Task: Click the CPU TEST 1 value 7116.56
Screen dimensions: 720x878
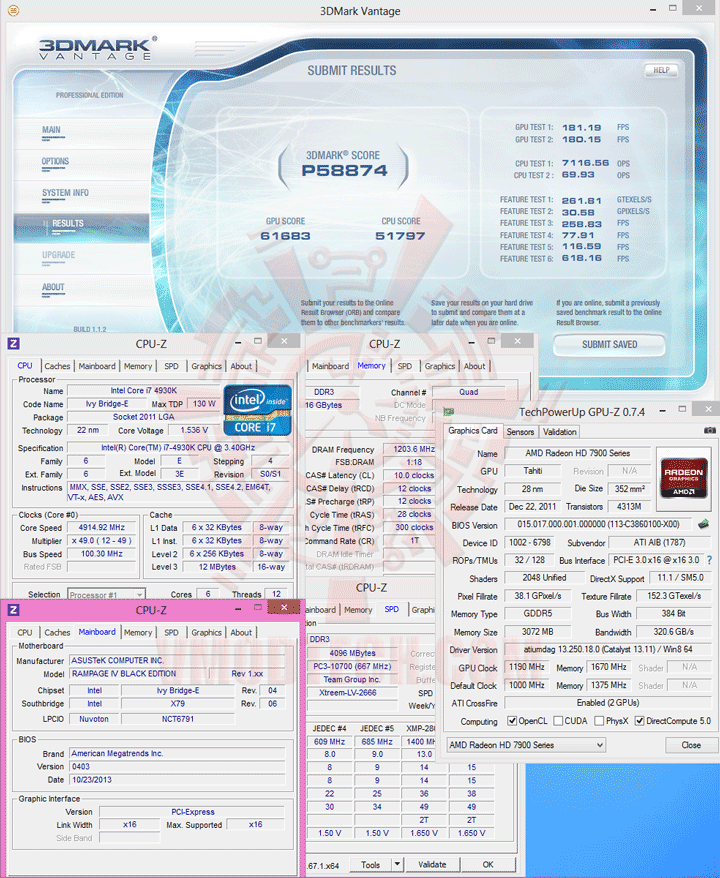Action: pos(585,163)
